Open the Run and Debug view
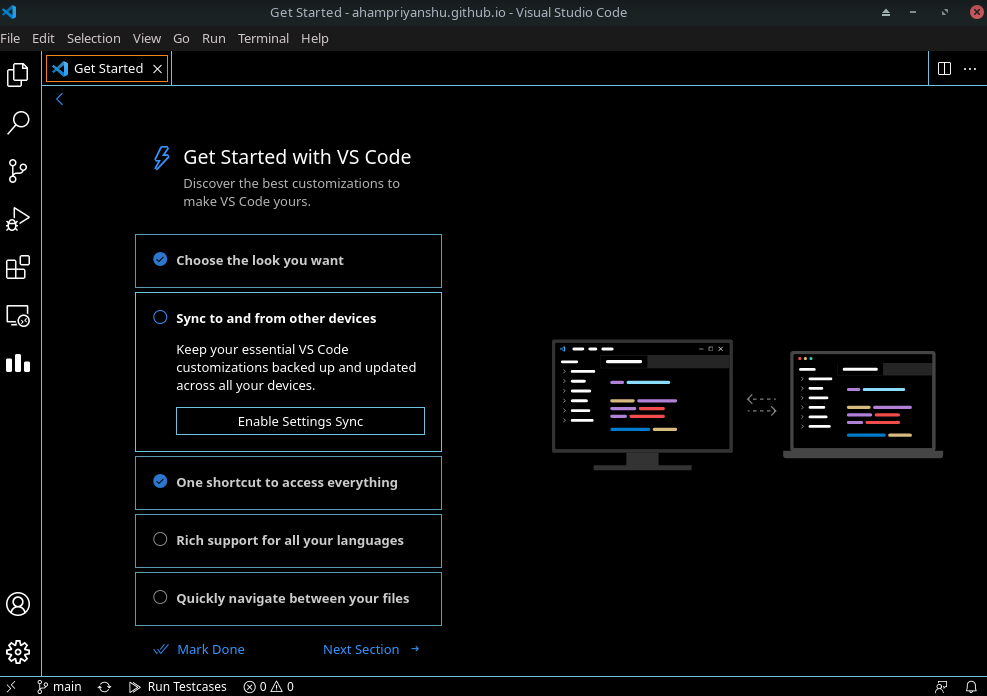Viewport: 987px width, 696px height. point(18,219)
